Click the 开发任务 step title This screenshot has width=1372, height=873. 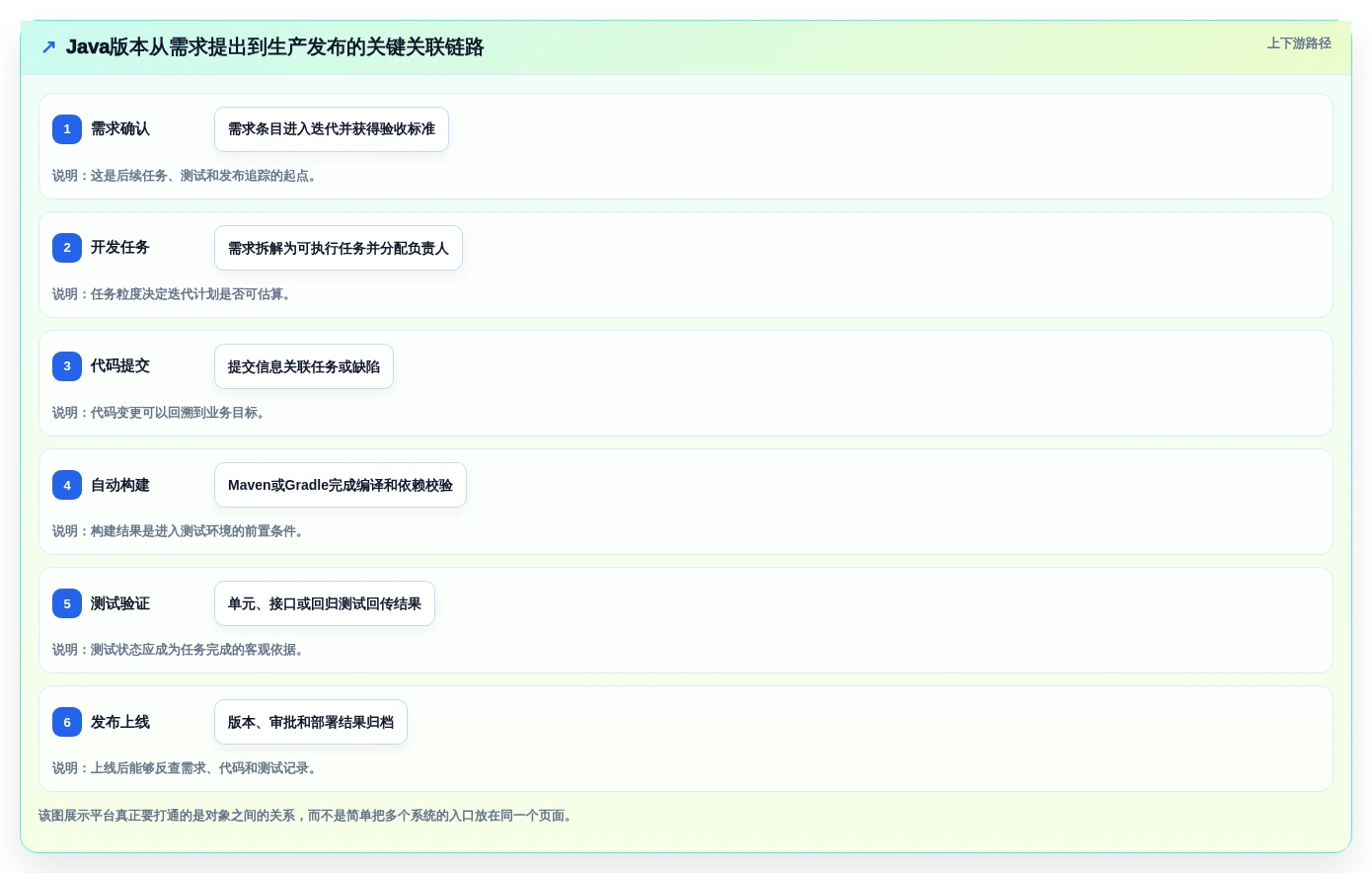[120, 248]
